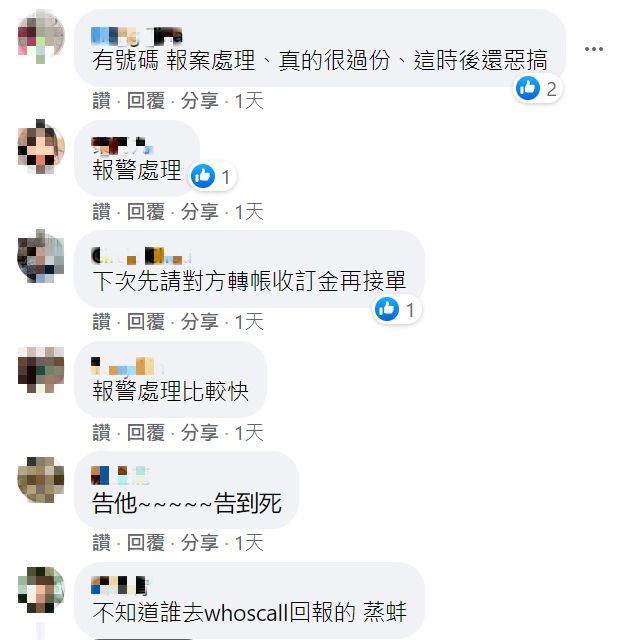Like the 有號碼 報案處理 comment
The height and width of the screenshot is (640, 636).
click(101, 100)
